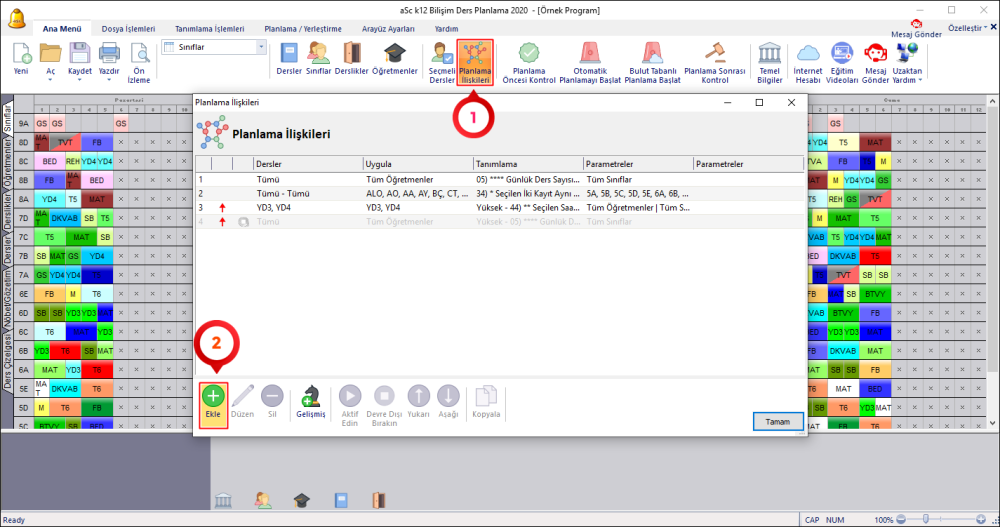This screenshot has width=1000, height=527.
Task: Open Planlama Sonrası Kontrol
Action: pyautogui.click(x=715, y=63)
